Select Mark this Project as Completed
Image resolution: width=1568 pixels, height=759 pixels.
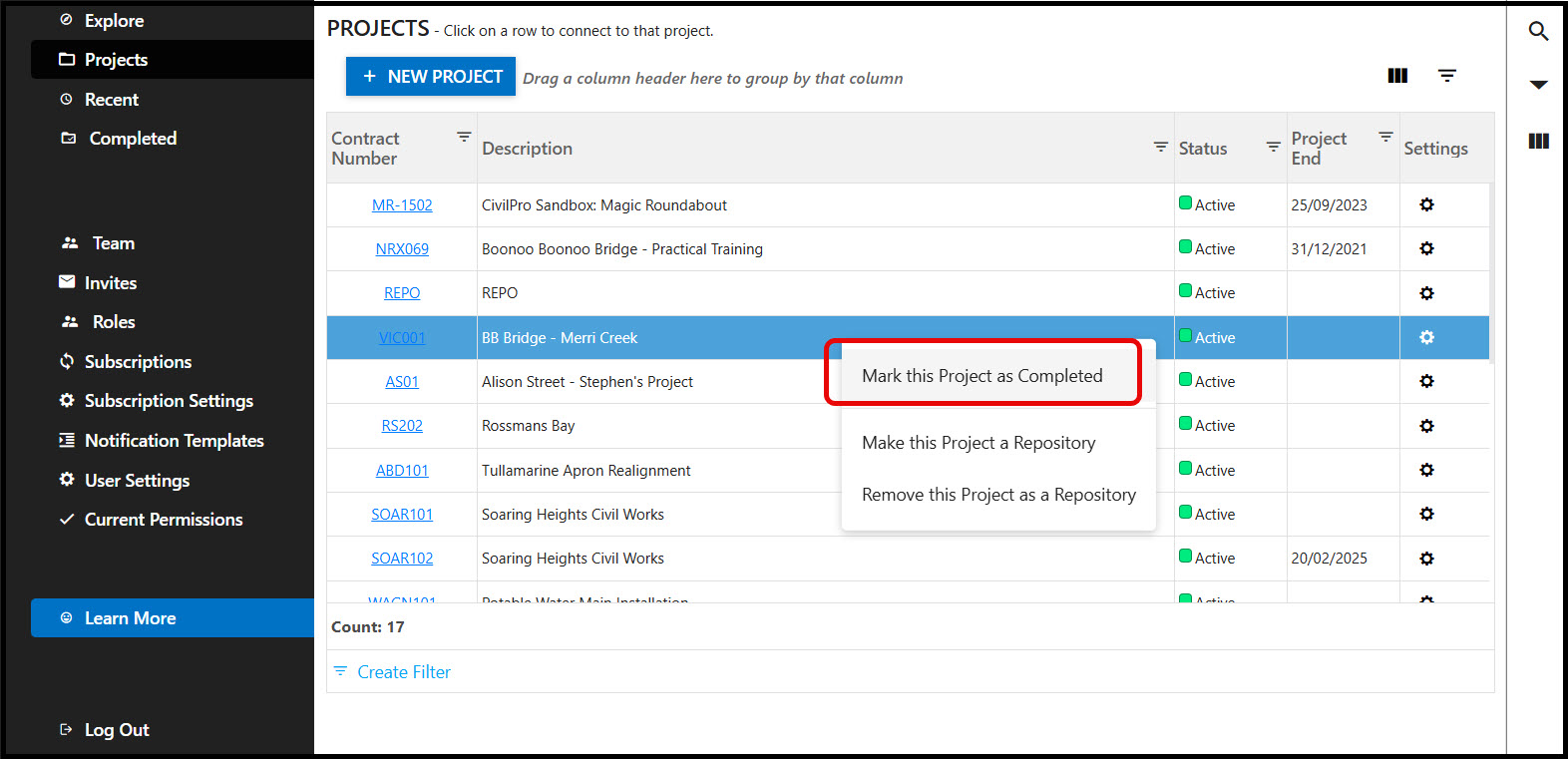pyautogui.click(x=981, y=376)
